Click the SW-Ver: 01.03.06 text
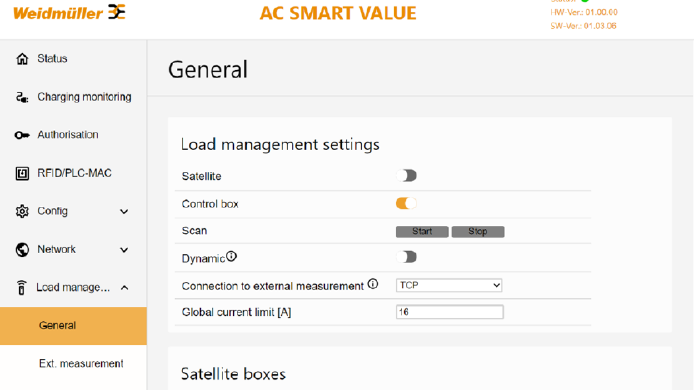This screenshot has width=694, height=390. (x=583, y=26)
